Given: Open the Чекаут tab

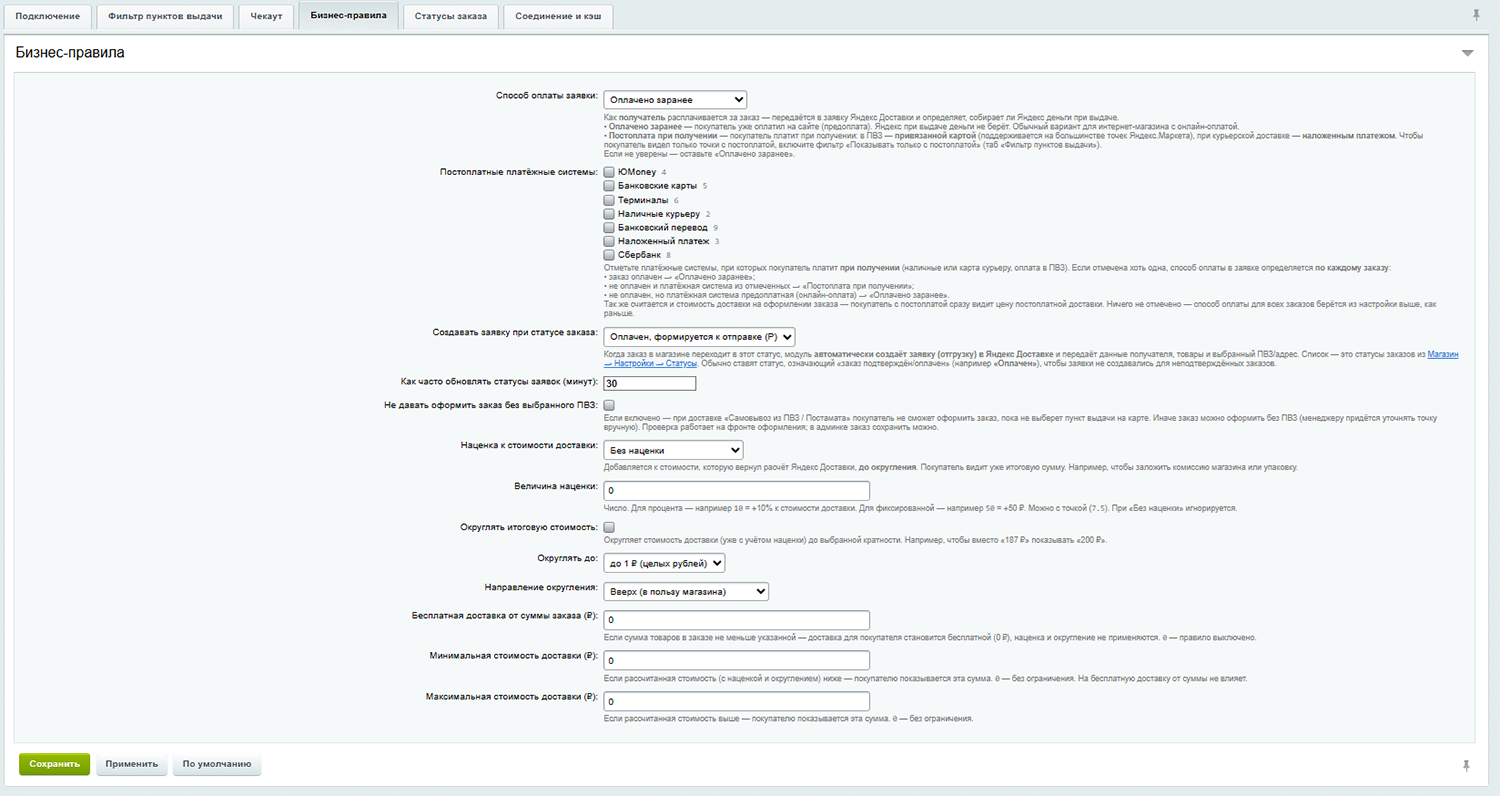Looking at the screenshot, I should [x=267, y=17].
